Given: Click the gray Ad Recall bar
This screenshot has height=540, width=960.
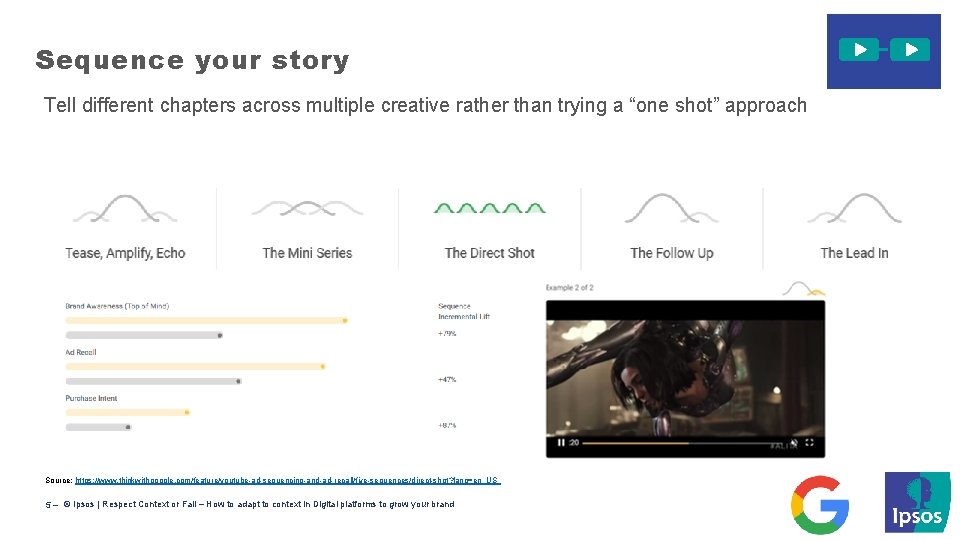Looking at the screenshot, I should click(153, 381).
